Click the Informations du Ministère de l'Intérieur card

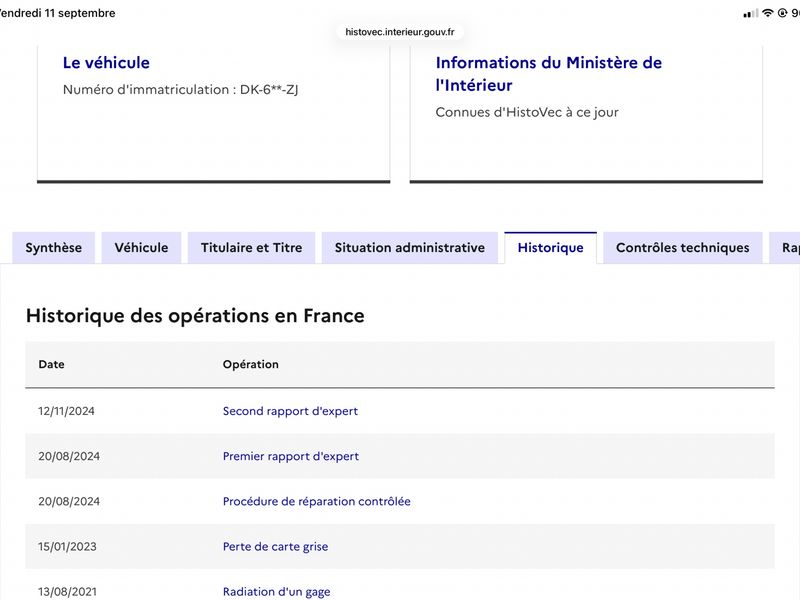pyautogui.click(x=586, y=113)
